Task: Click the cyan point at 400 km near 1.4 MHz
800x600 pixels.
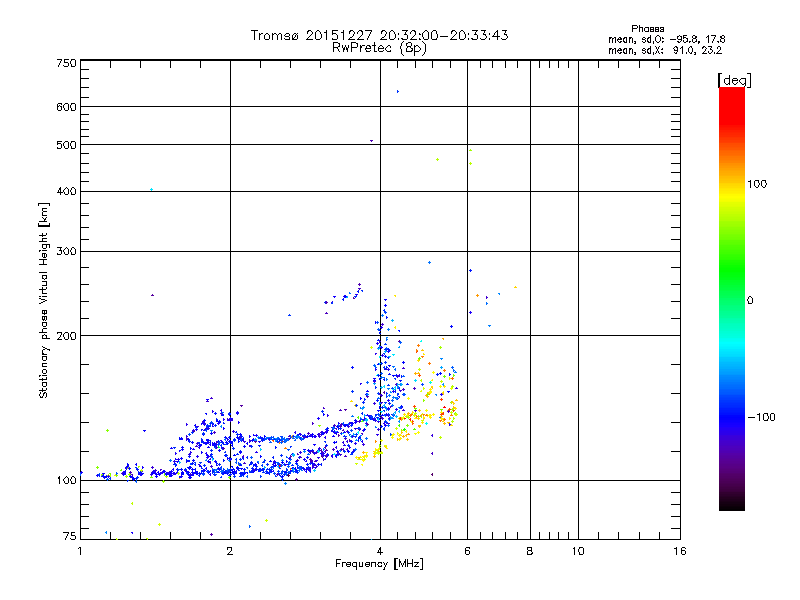Action: coord(152,190)
